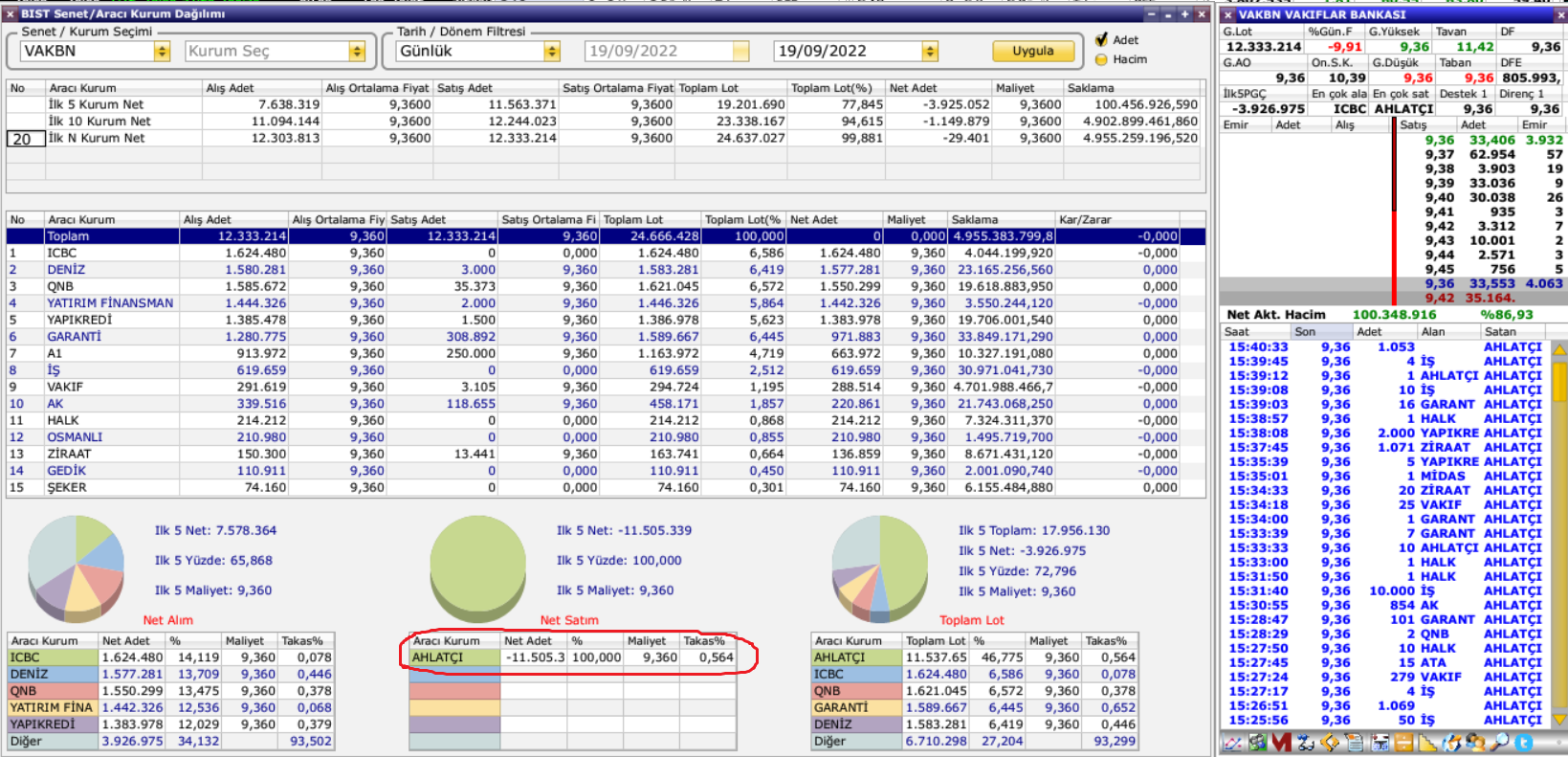Click the plus icon in distribution window title bar

pyautogui.click(x=1184, y=14)
